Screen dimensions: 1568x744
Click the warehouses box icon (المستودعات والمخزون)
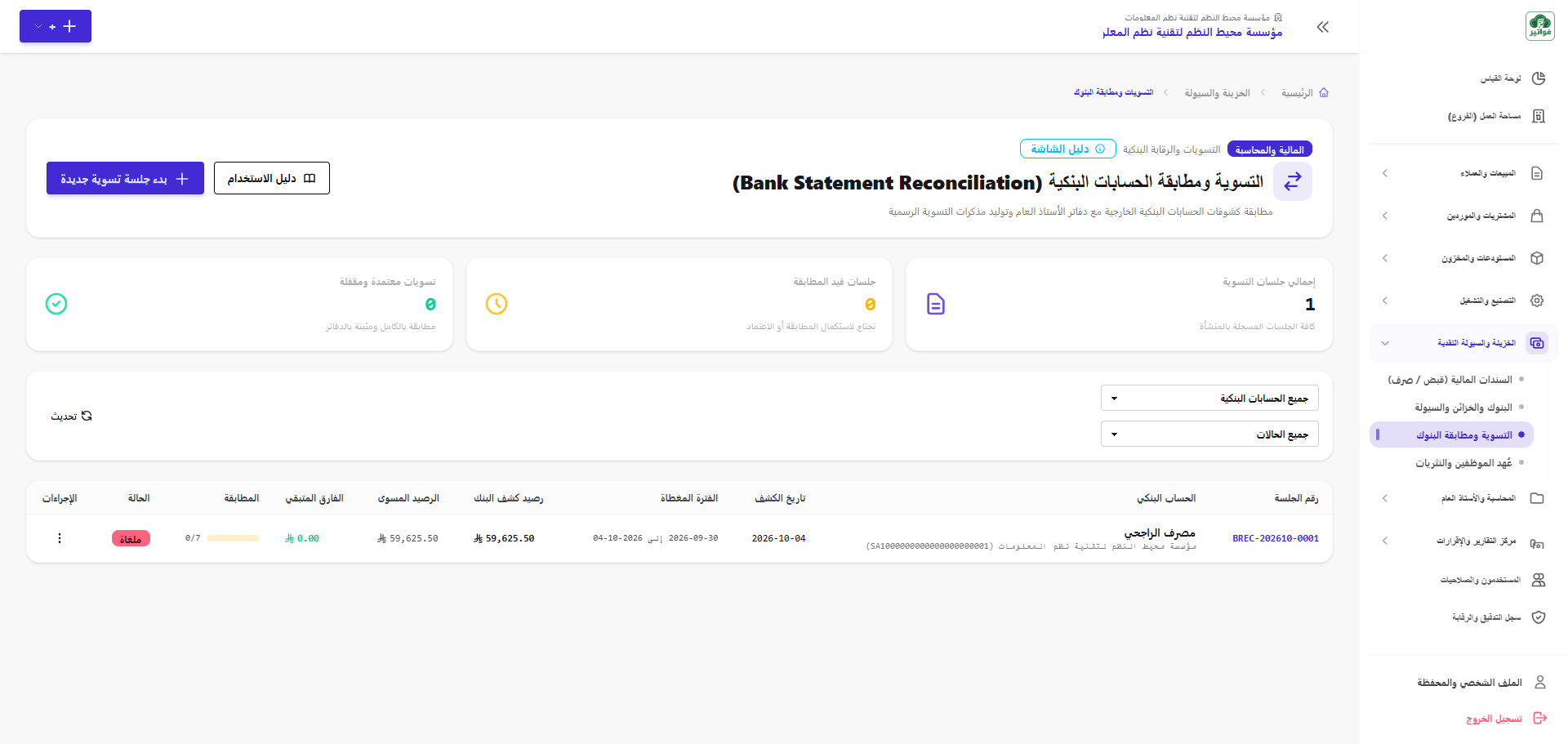tap(1537, 258)
